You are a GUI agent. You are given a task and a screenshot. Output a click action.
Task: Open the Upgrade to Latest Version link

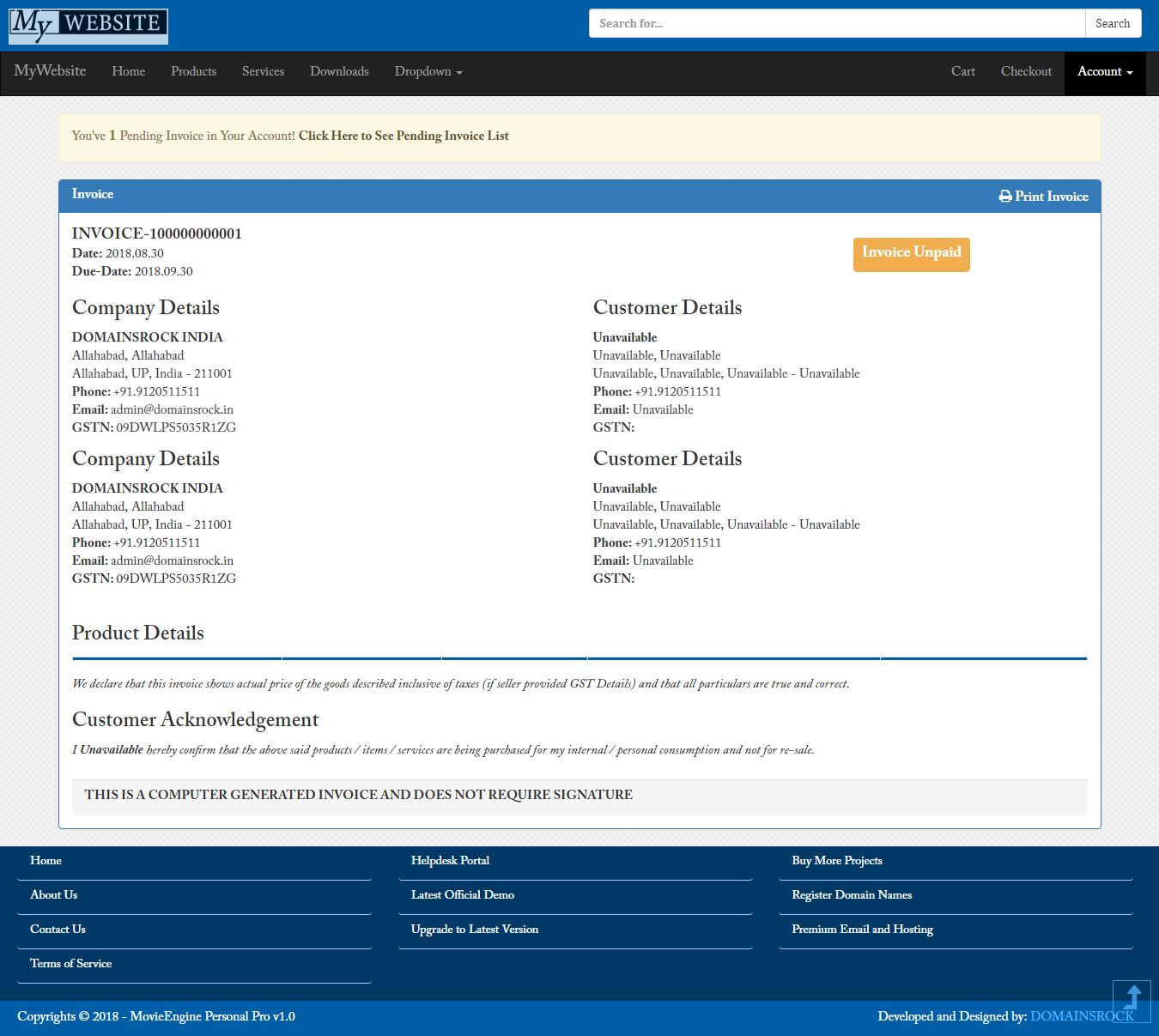475,929
